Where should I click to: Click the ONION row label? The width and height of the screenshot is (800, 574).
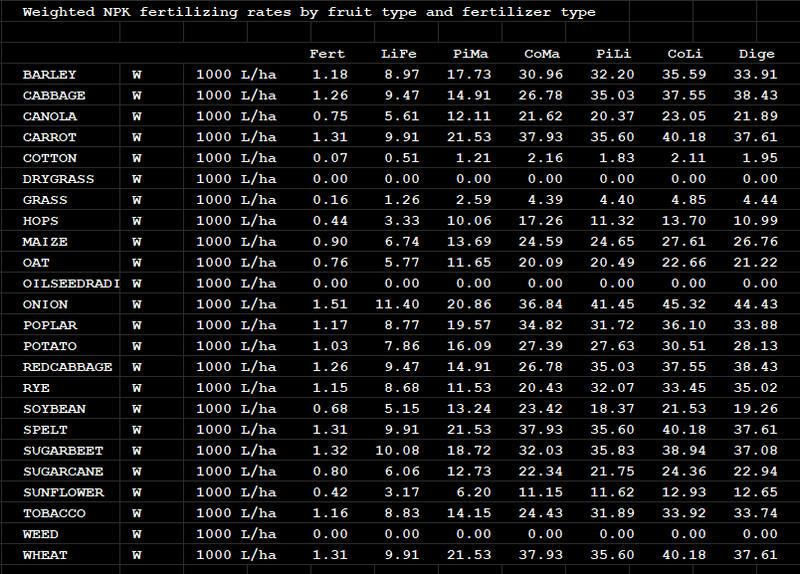point(45,304)
